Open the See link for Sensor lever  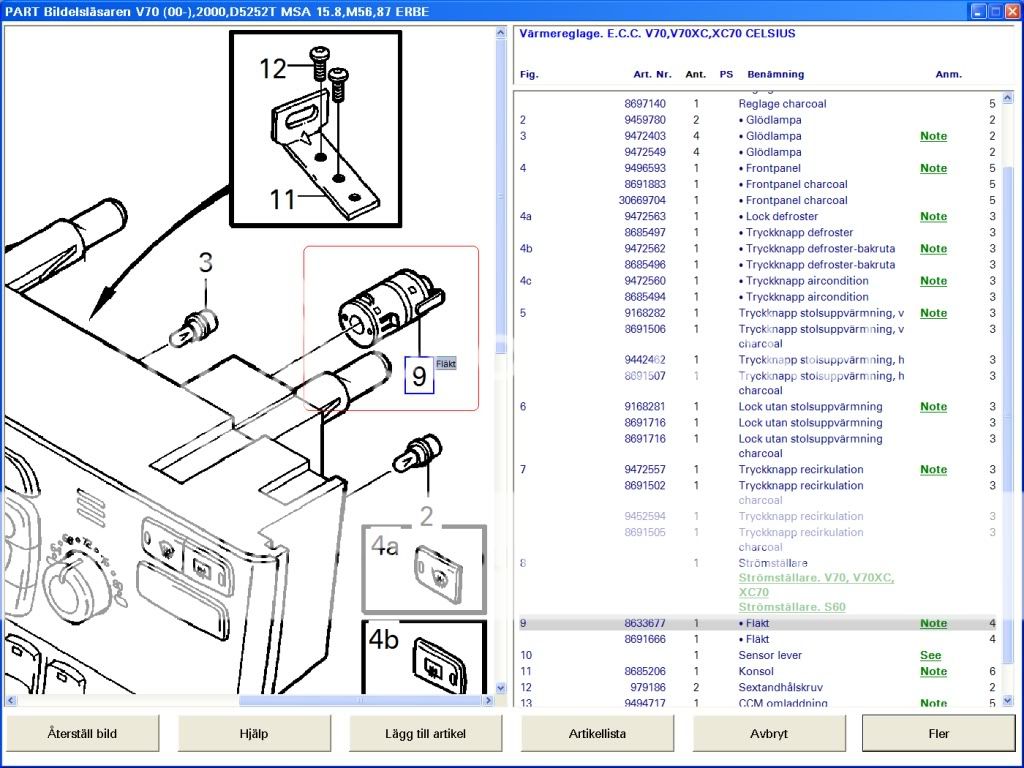point(930,655)
